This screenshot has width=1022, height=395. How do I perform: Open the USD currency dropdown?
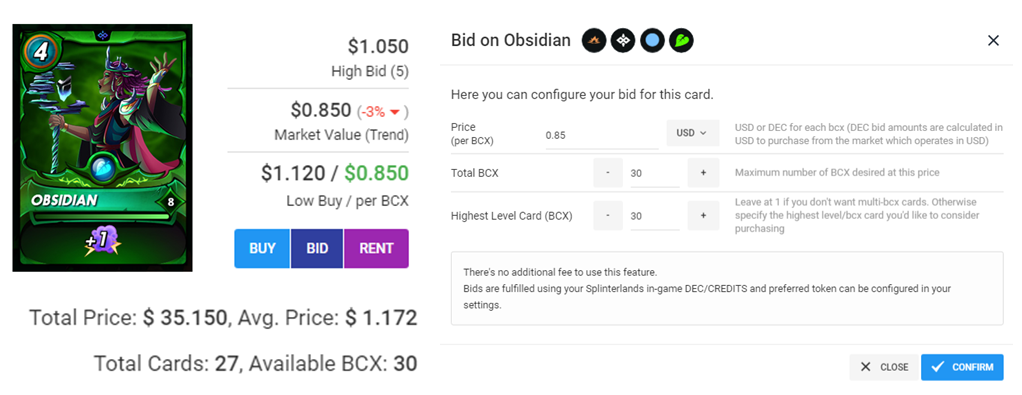(692, 133)
